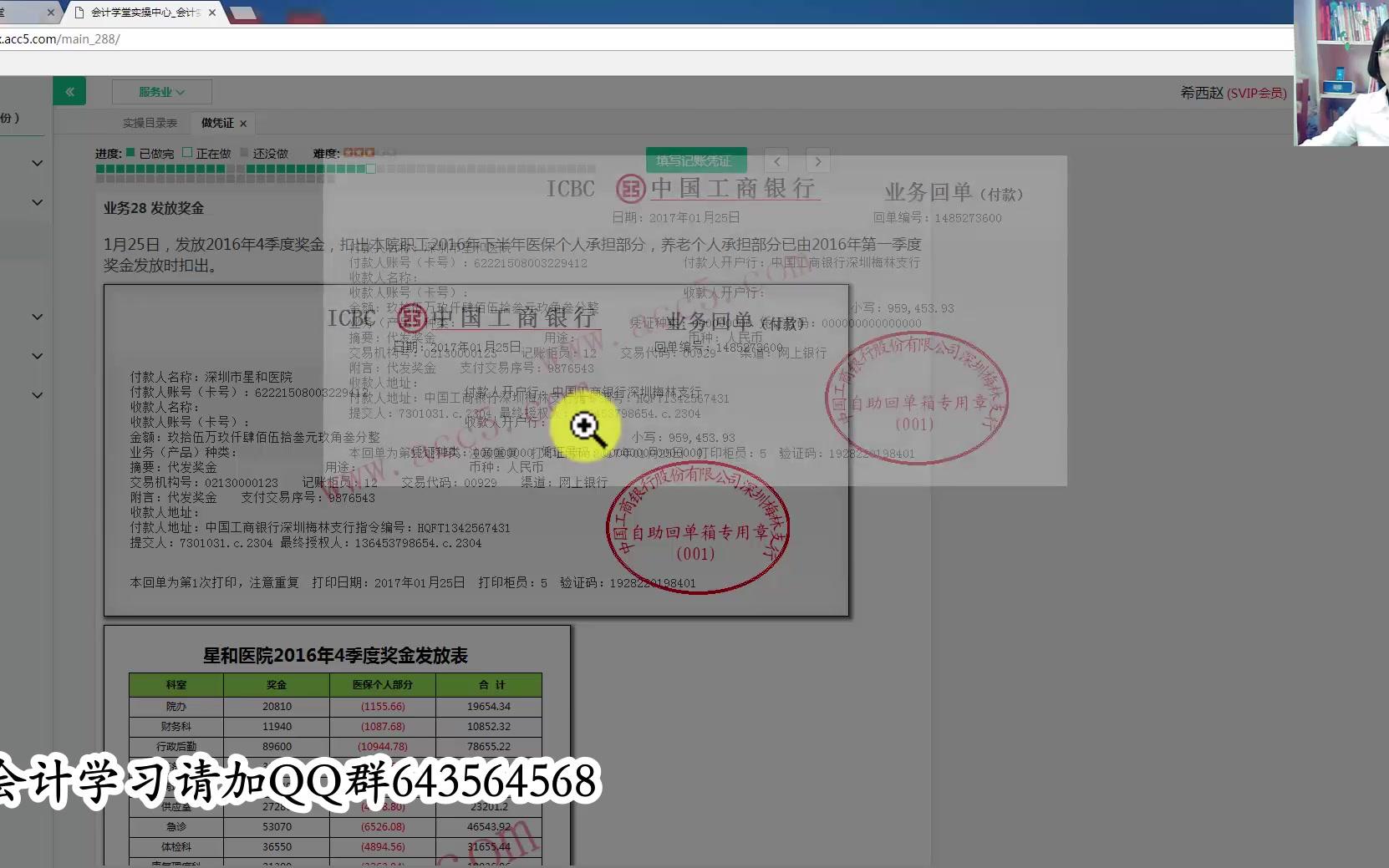This screenshot has width=1389, height=868.
Task: Collapse the sidebar with the double-arrow button
Action: pyautogui.click(x=69, y=91)
